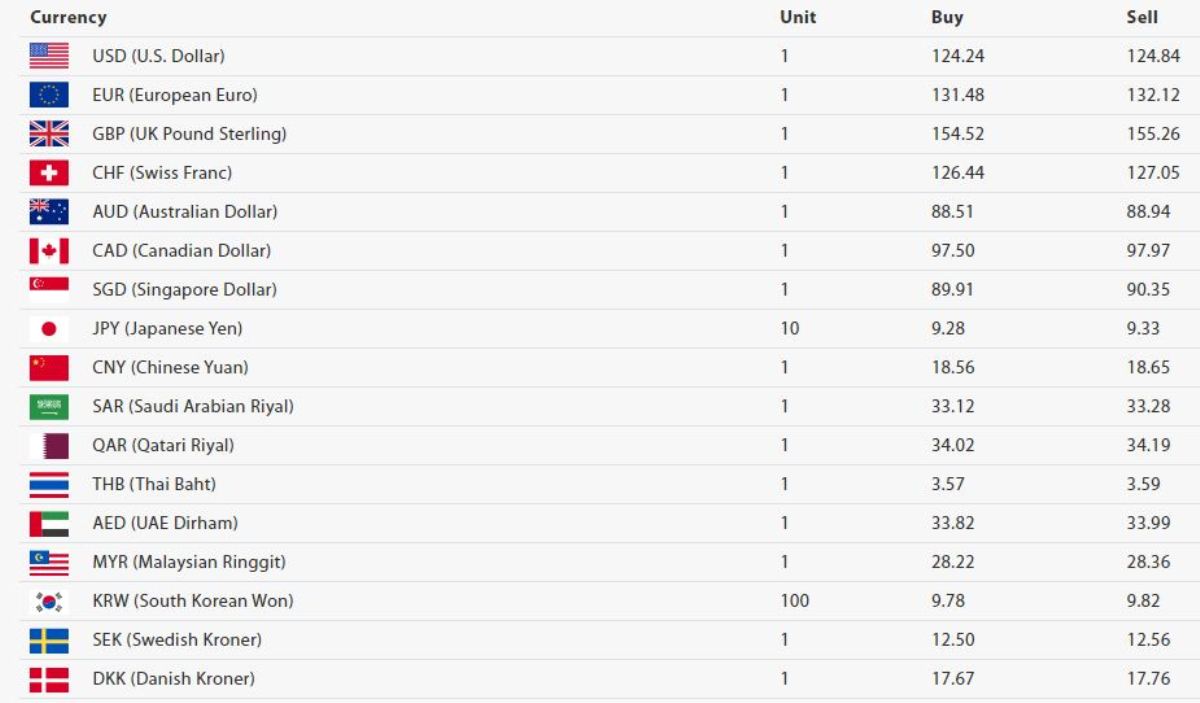Viewport: 1200px width, 703px height.
Task: Select the European Union flag icon
Action: [49, 95]
